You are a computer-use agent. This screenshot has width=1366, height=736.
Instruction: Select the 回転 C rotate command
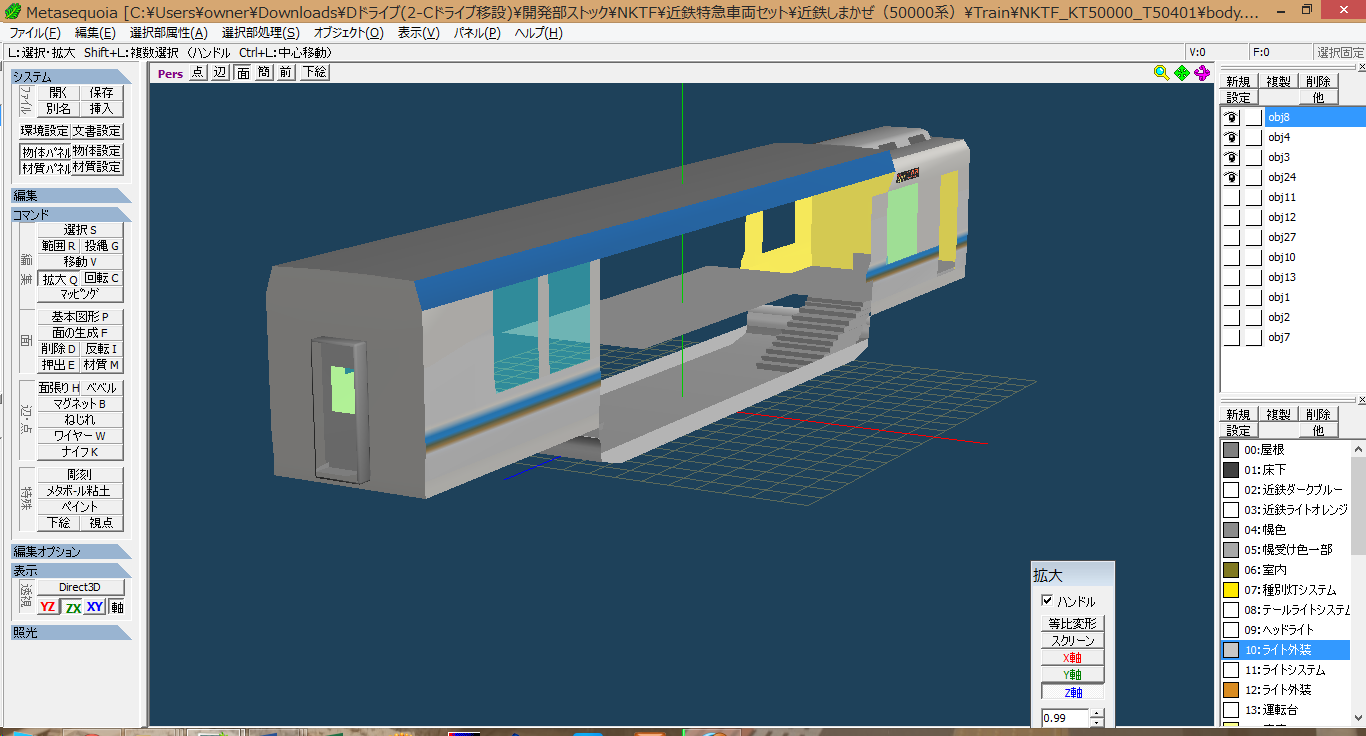tap(102, 278)
